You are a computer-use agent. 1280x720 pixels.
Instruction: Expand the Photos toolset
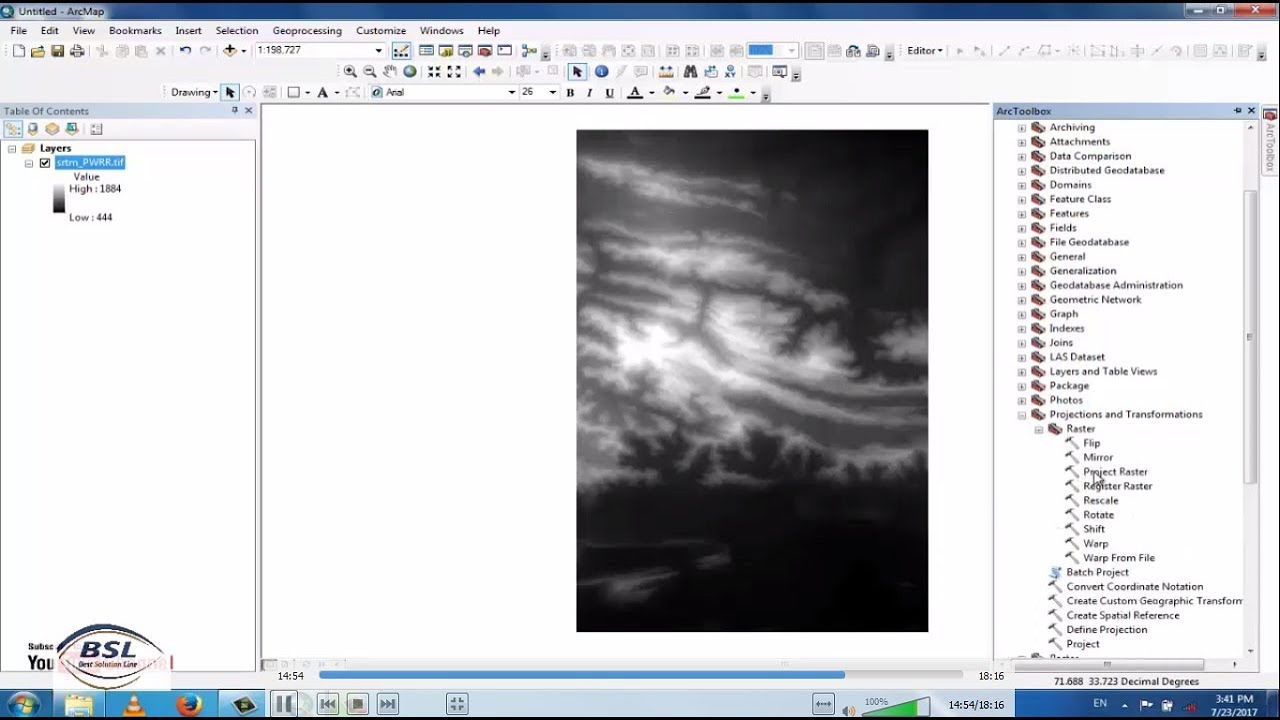pos(1022,400)
